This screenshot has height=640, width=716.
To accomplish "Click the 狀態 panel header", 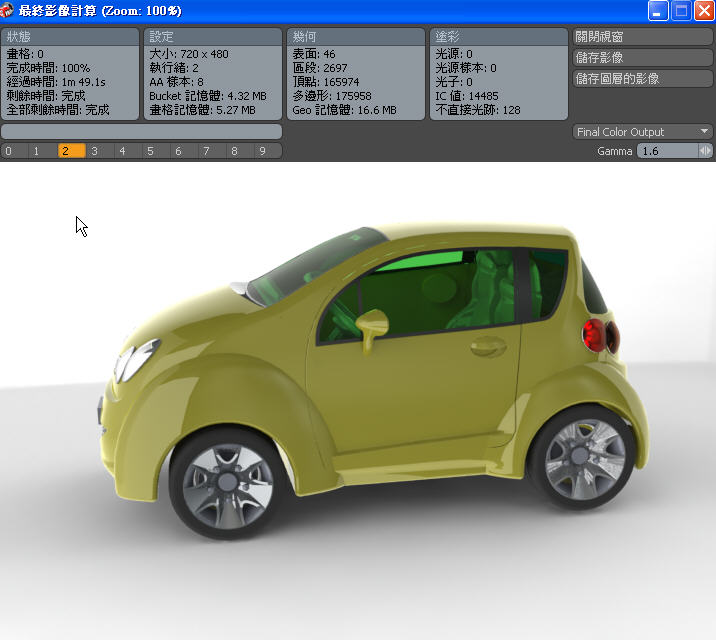I will [70, 37].
